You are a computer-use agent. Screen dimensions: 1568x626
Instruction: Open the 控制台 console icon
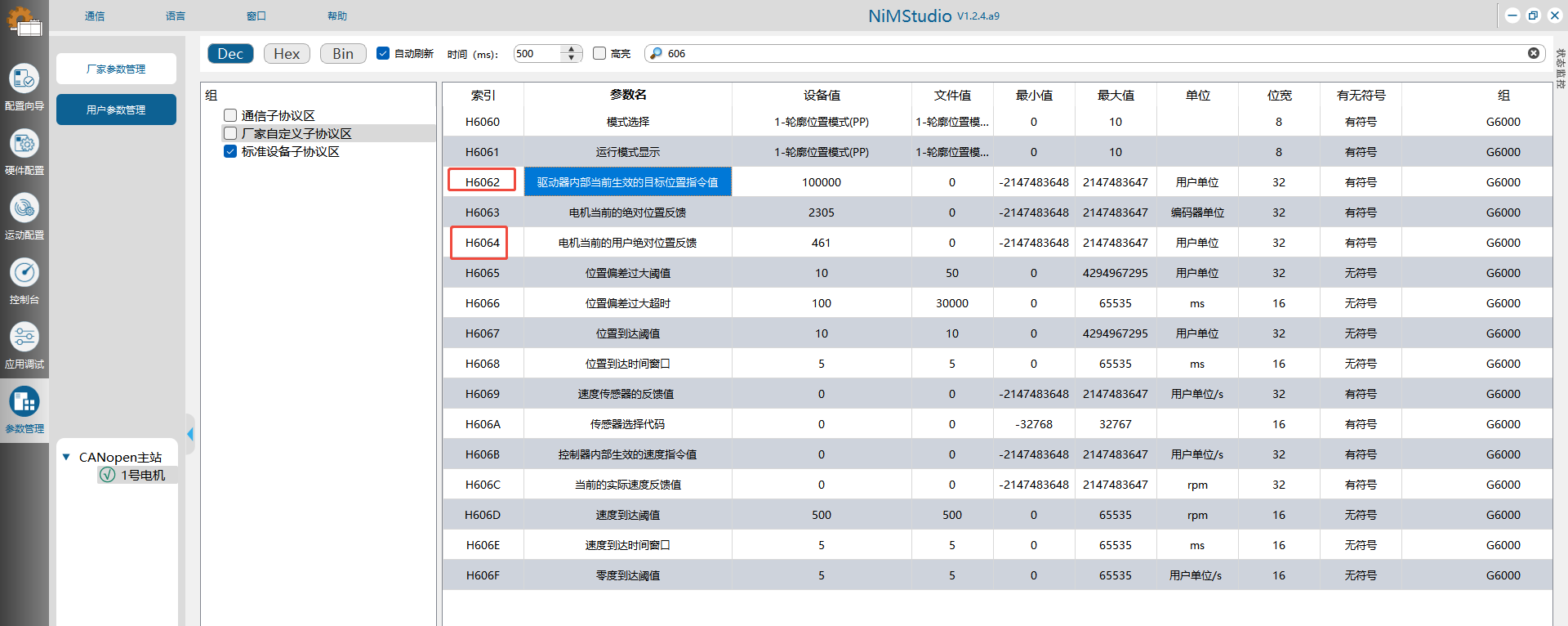pyautogui.click(x=24, y=273)
